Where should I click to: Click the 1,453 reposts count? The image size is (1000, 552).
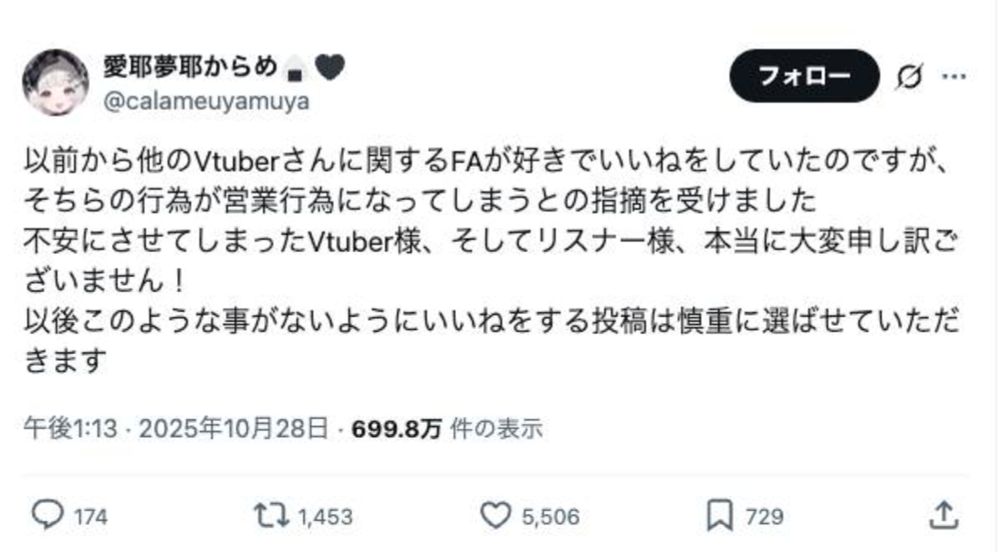click(x=325, y=516)
